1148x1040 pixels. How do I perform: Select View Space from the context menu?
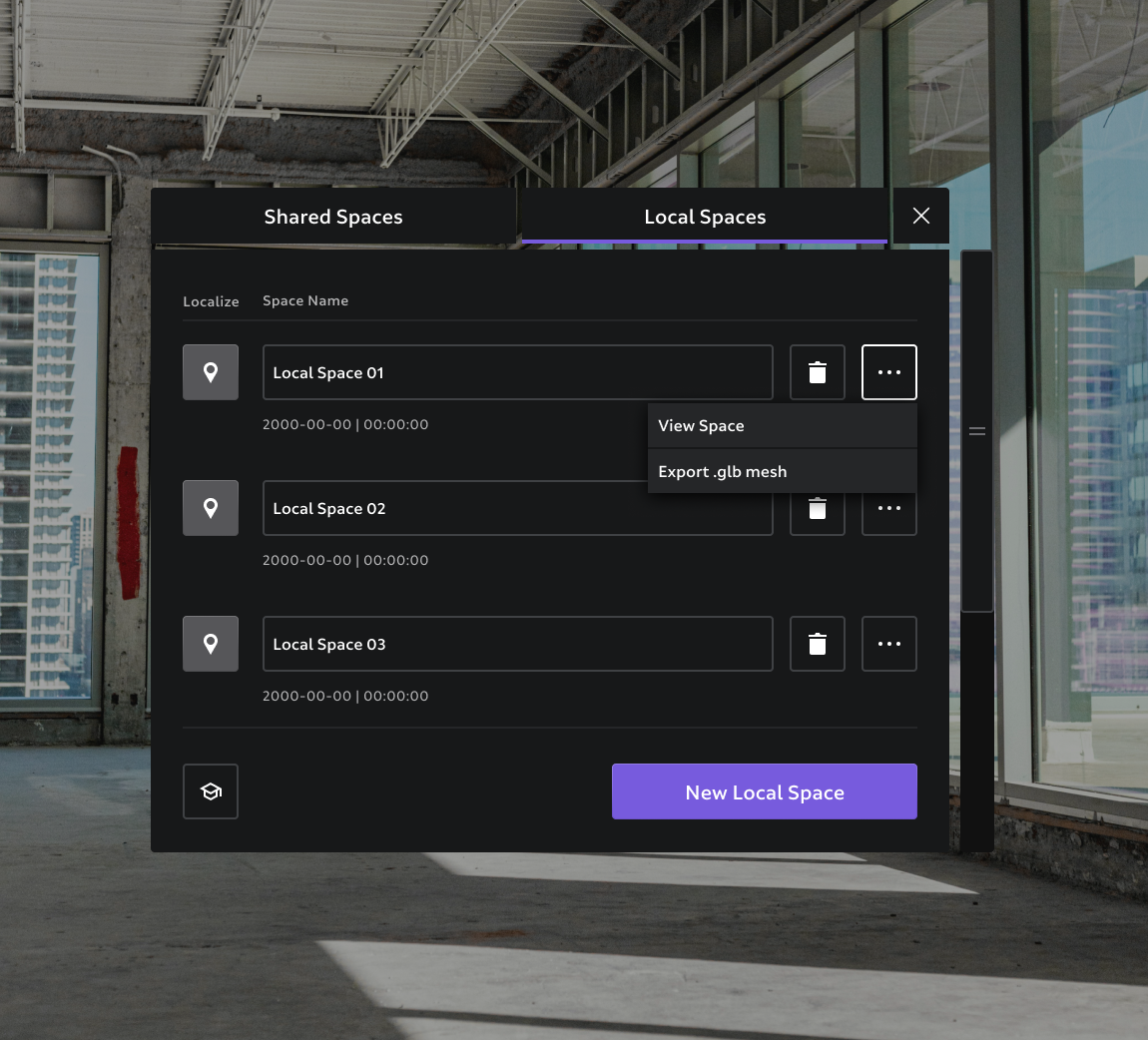(701, 425)
